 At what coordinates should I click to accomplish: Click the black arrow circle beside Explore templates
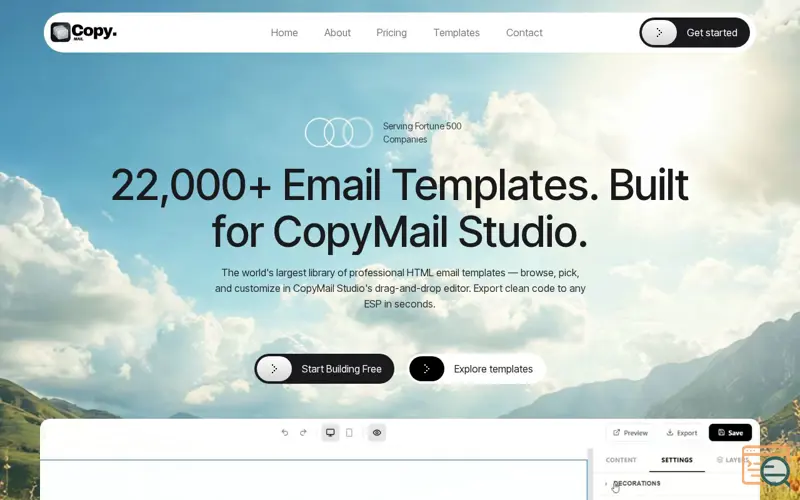tap(427, 369)
